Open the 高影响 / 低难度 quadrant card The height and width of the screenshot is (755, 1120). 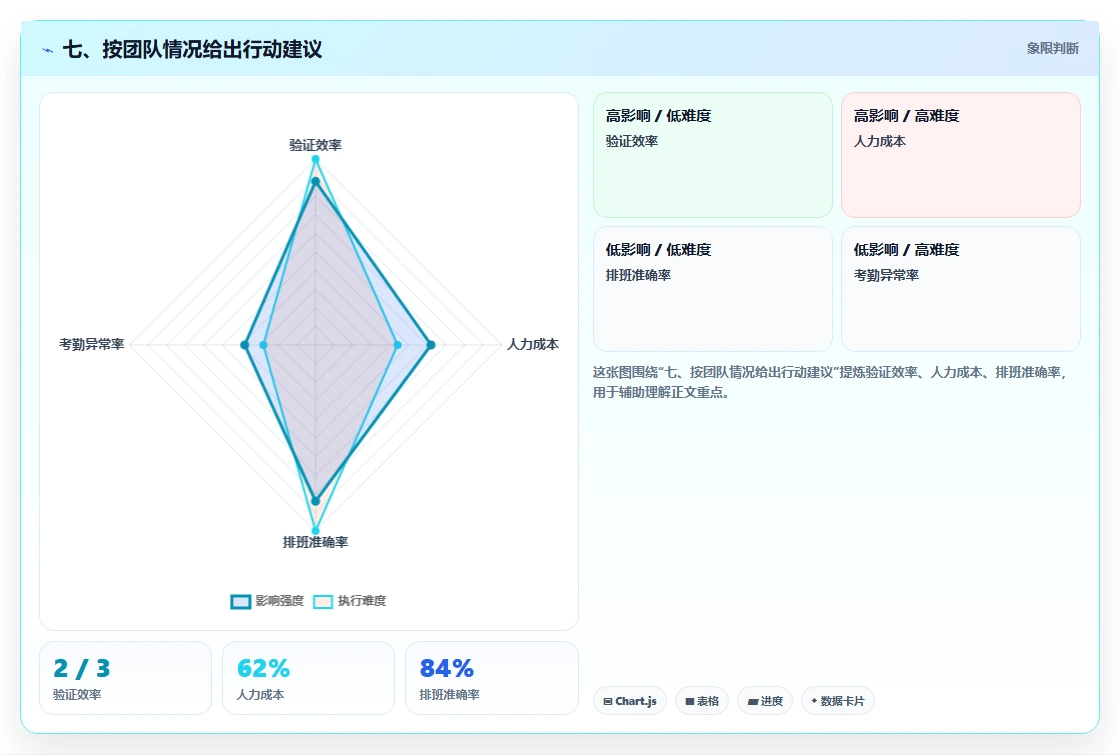coord(713,155)
